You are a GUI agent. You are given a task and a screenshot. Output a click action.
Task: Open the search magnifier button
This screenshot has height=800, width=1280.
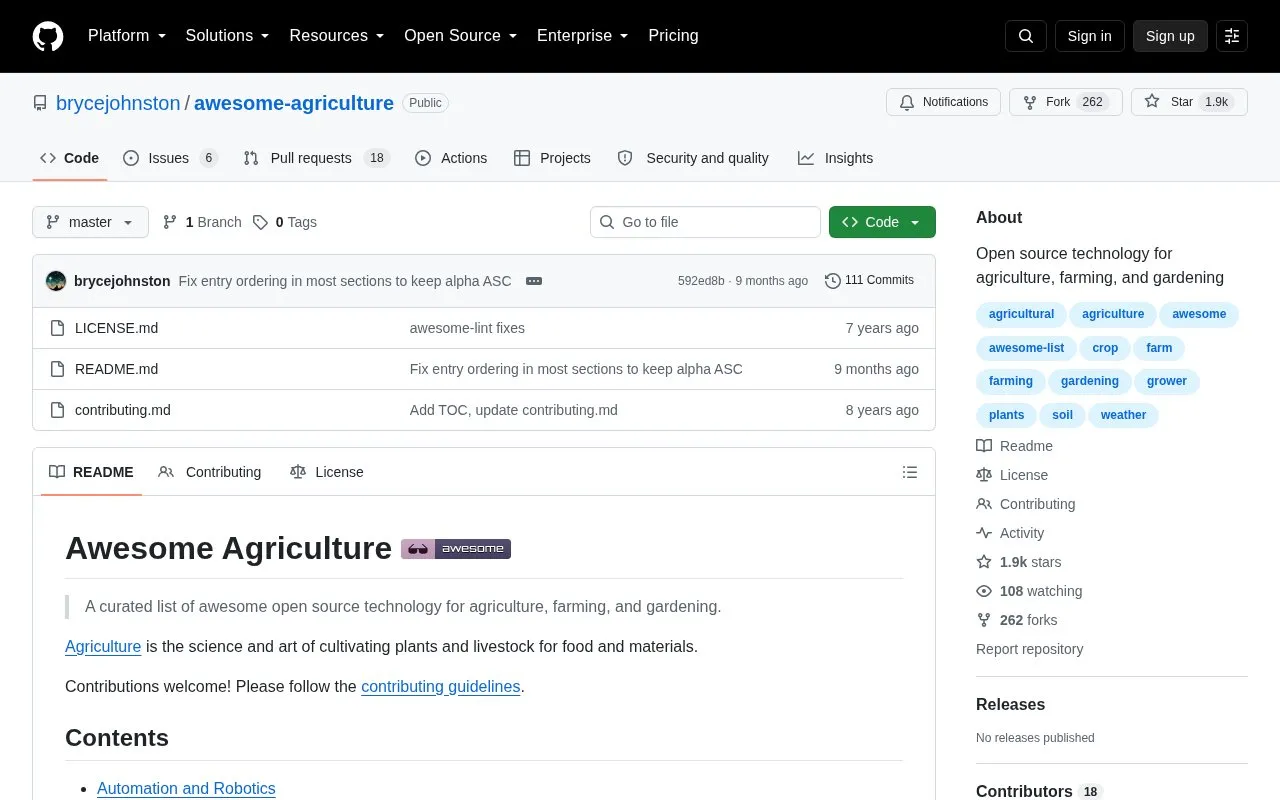click(x=1026, y=36)
